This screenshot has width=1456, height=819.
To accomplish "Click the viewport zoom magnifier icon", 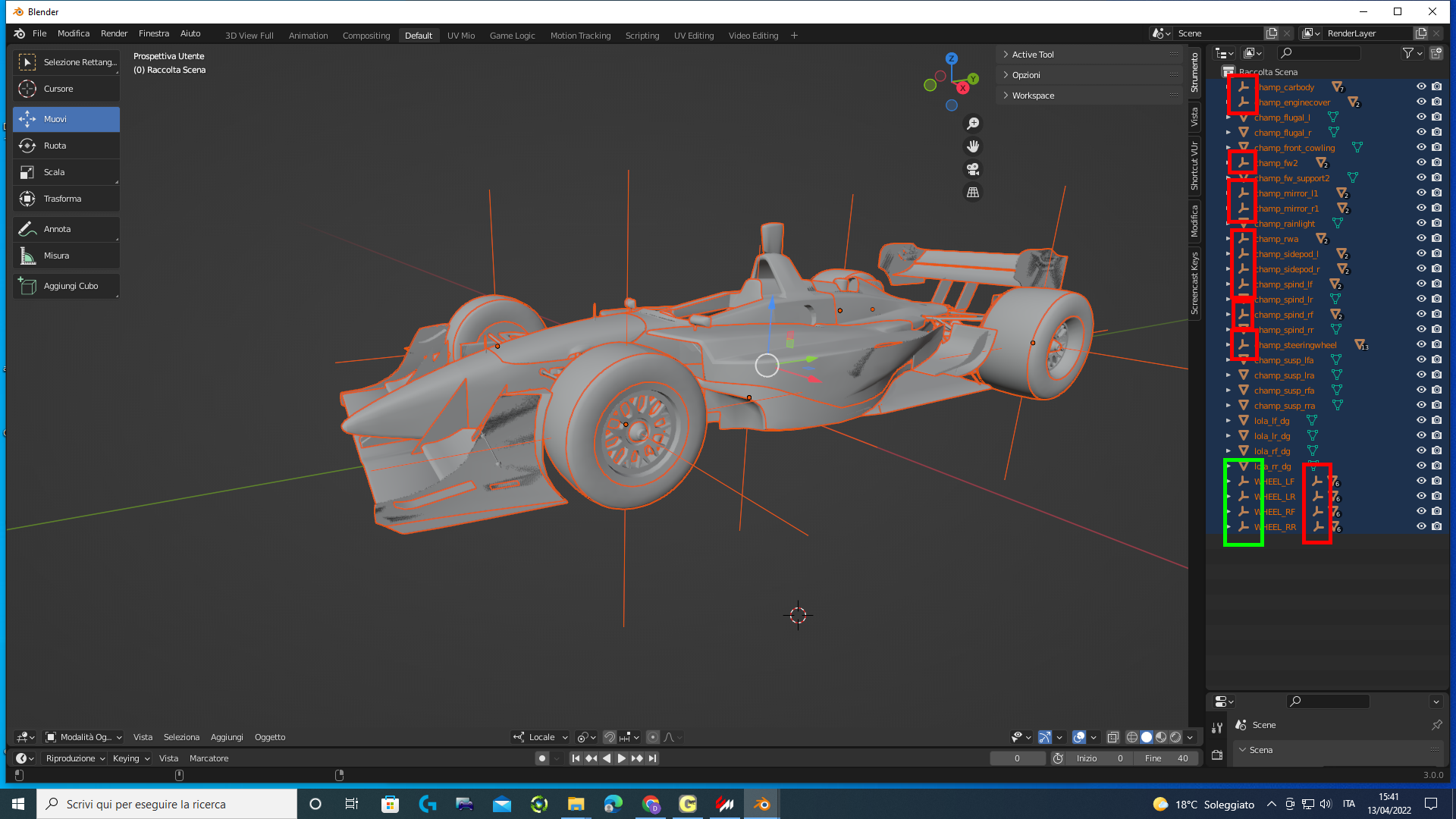I will [973, 124].
